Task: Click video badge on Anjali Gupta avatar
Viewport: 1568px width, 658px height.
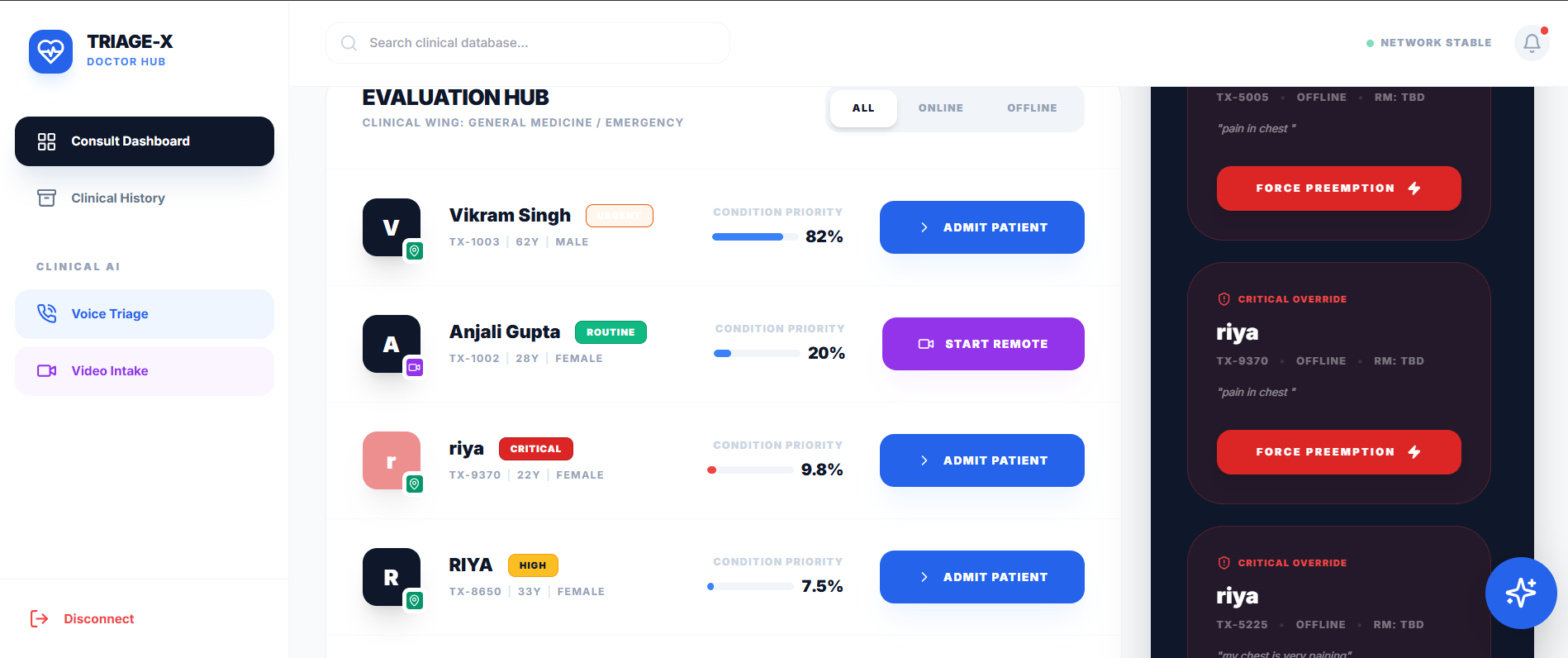Action: click(415, 367)
